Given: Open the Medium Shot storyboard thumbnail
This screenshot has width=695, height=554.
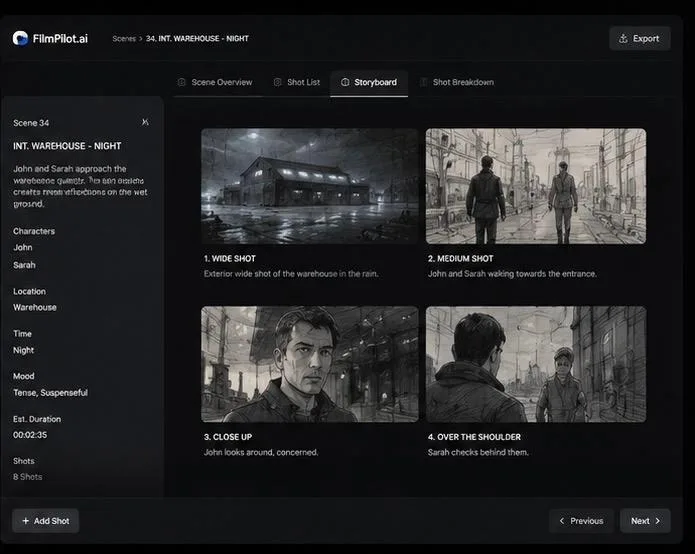Looking at the screenshot, I should point(536,186).
